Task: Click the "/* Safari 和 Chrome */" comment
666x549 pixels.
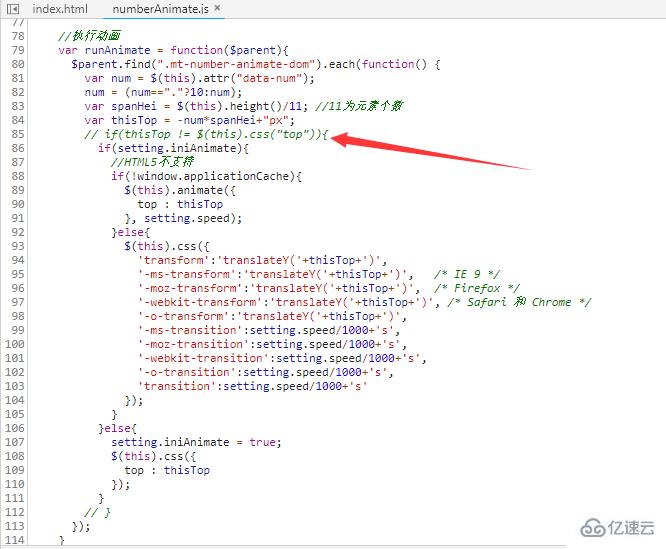Action: [519, 302]
